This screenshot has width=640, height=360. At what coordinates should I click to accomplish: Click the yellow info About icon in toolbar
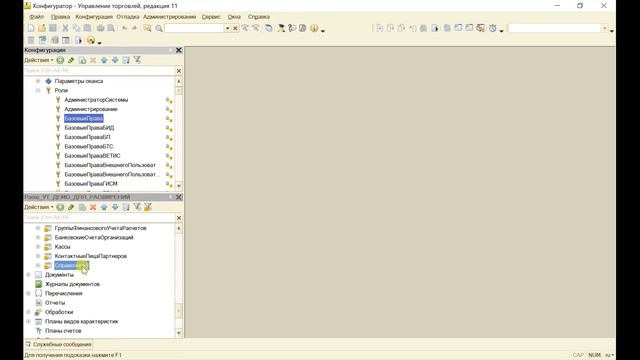pos(314,28)
